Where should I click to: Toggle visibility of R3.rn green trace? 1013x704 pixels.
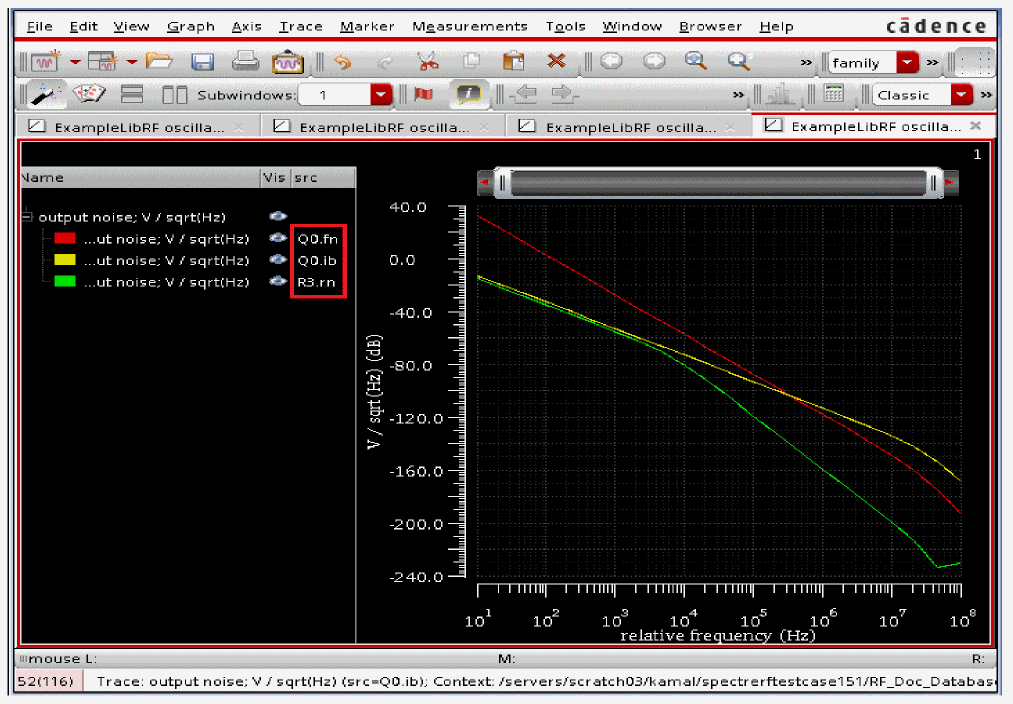click(x=278, y=282)
